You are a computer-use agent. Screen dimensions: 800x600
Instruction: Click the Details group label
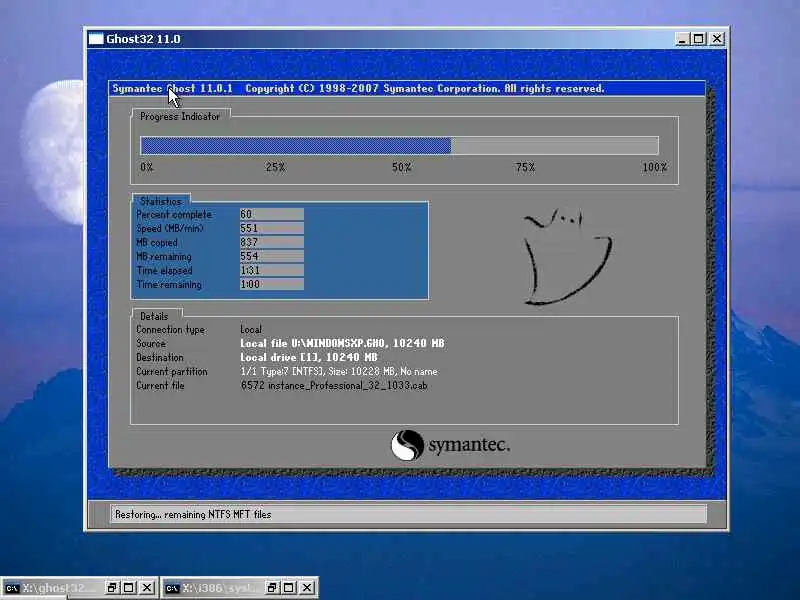click(154, 316)
